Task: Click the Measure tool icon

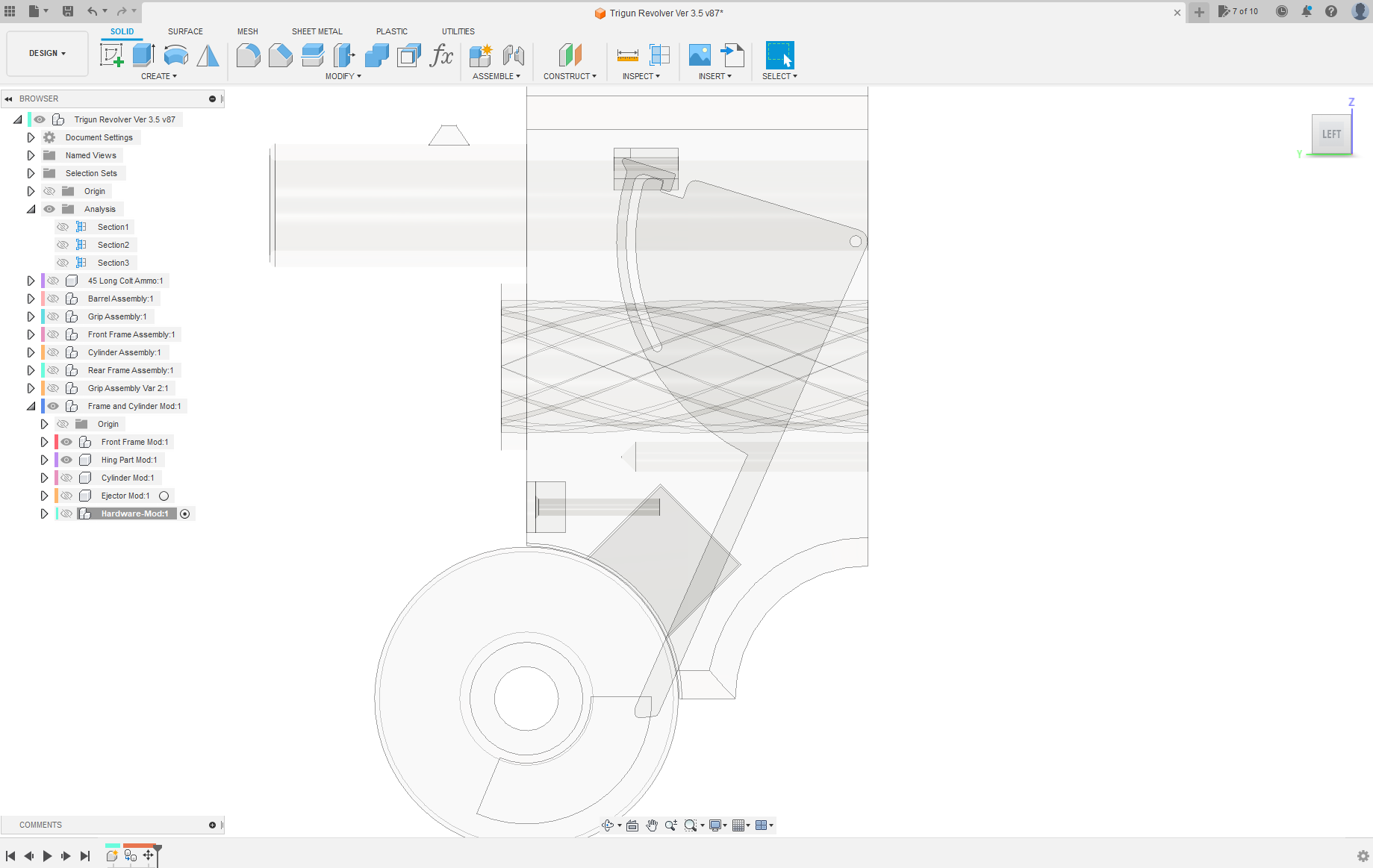Action: (x=627, y=55)
